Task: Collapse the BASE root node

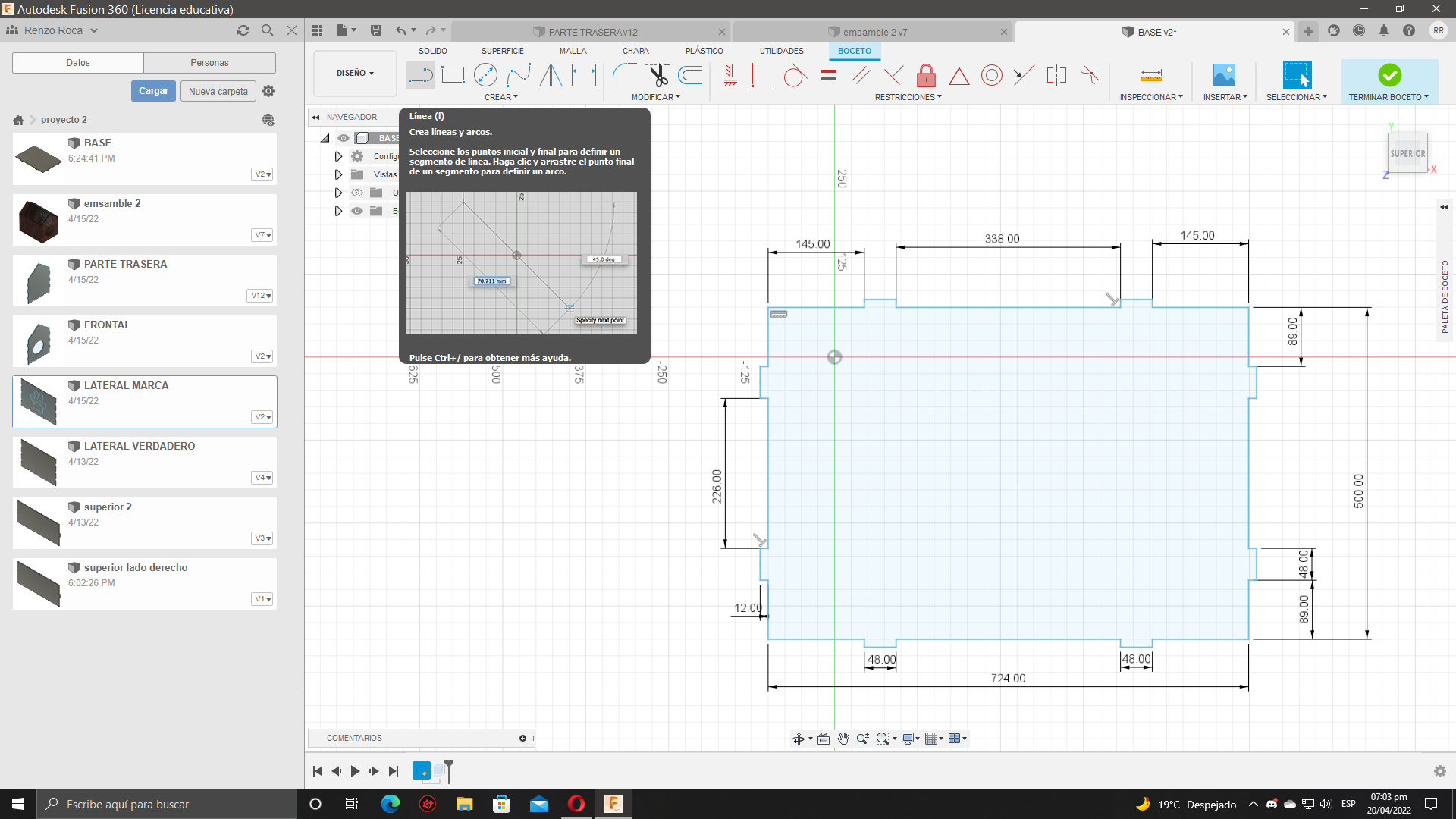Action: click(325, 138)
